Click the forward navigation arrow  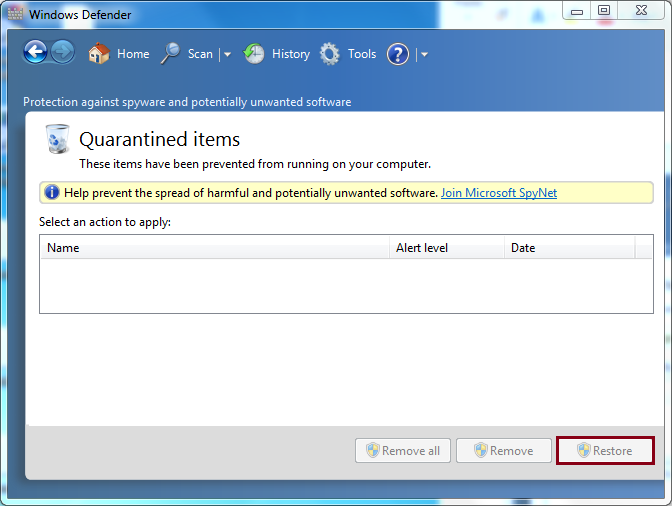tap(63, 52)
